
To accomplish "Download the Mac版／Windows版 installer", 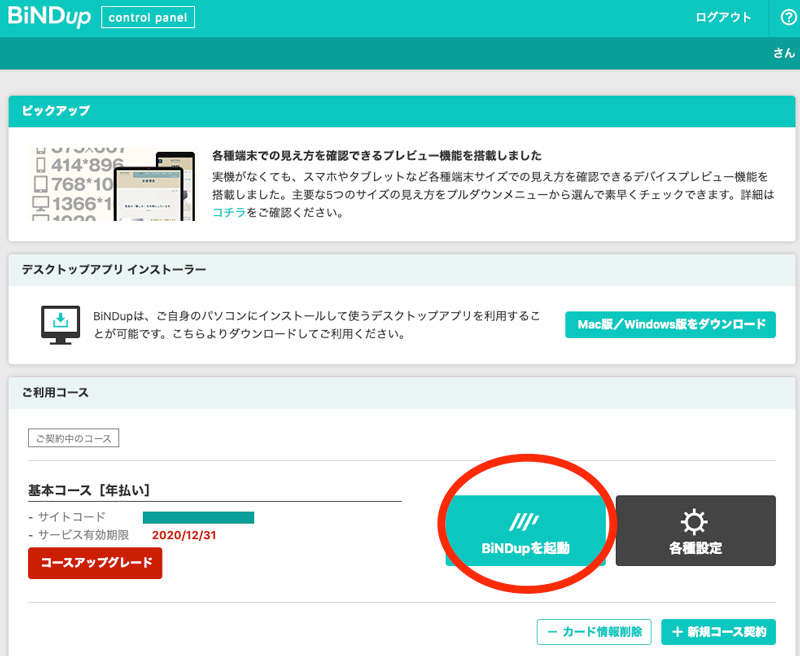I will pyautogui.click(x=670, y=324).
